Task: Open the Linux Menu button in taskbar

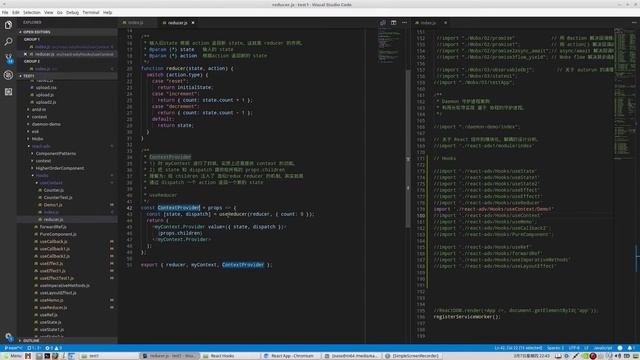Action: point(12,356)
